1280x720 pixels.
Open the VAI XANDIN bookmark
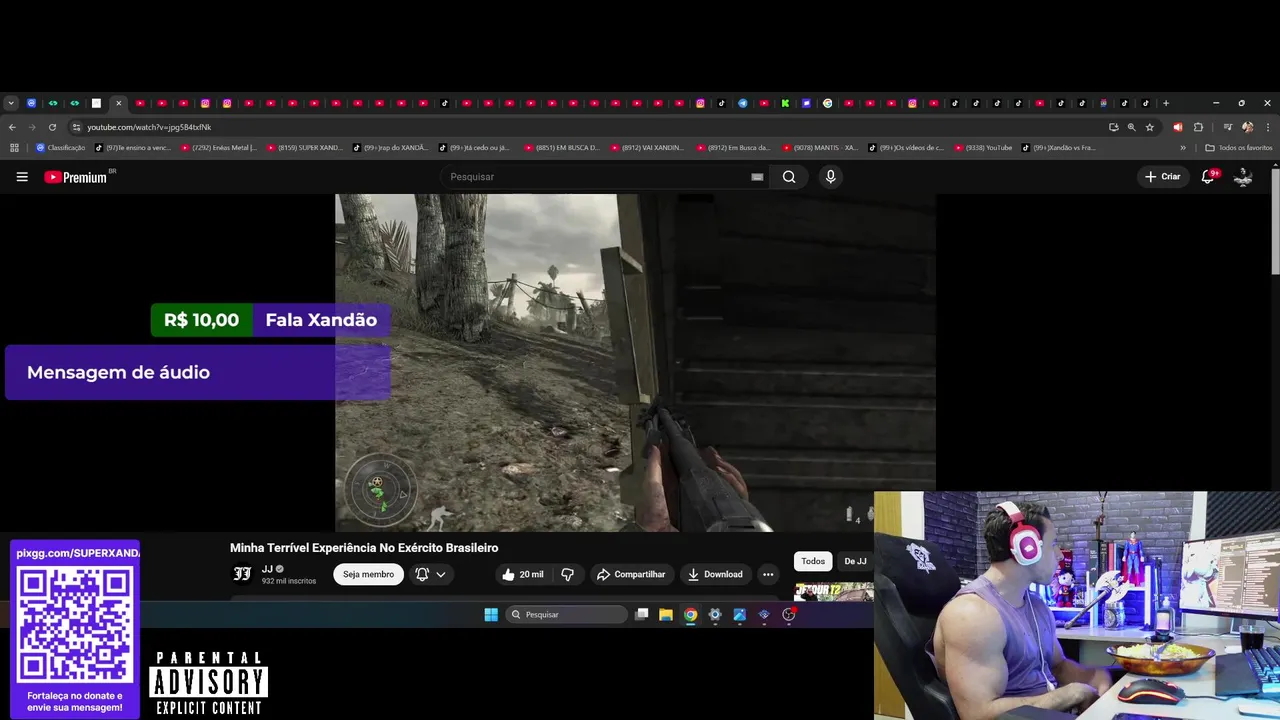(648, 148)
